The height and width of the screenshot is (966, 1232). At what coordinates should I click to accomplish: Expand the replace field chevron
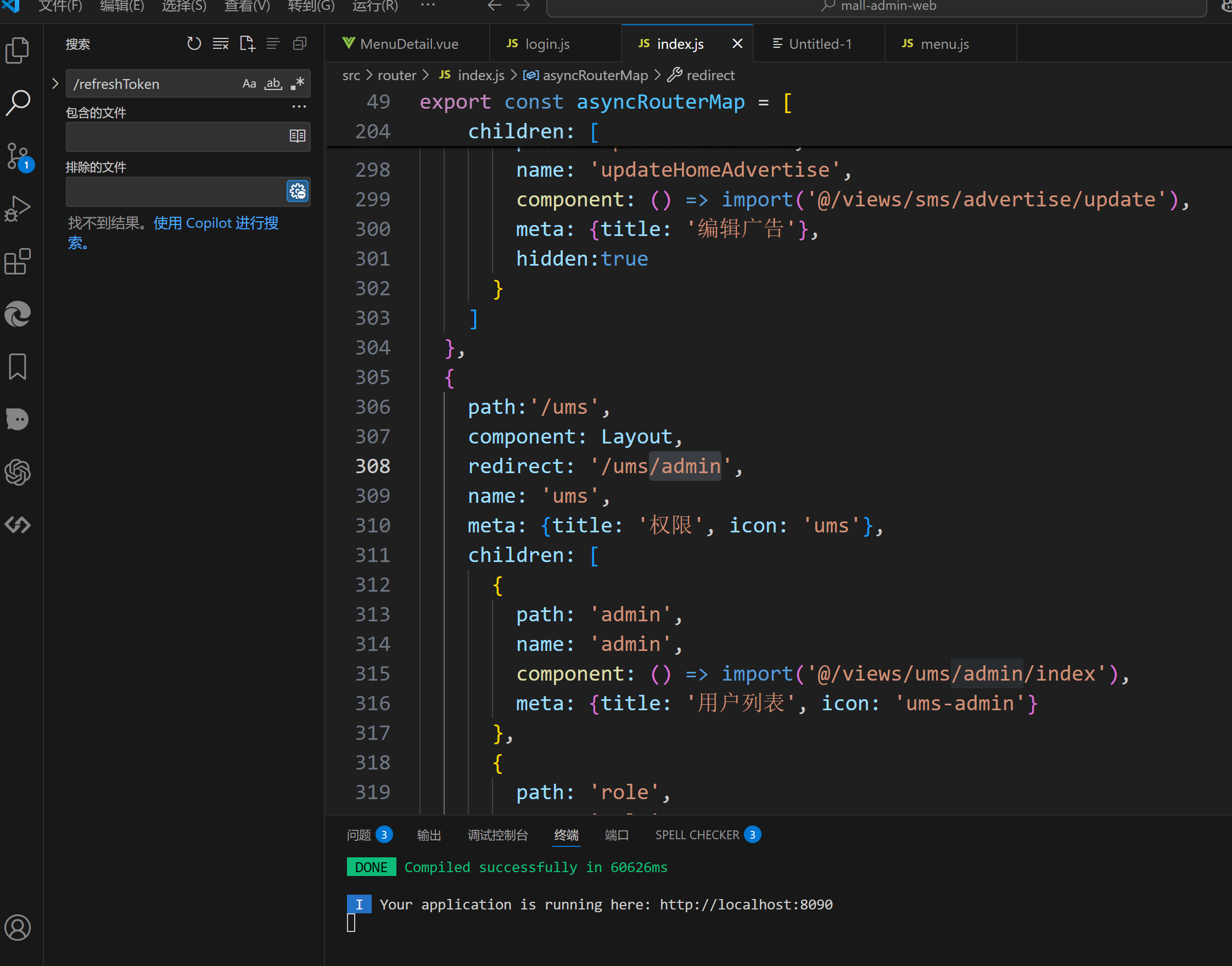pos(55,84)
